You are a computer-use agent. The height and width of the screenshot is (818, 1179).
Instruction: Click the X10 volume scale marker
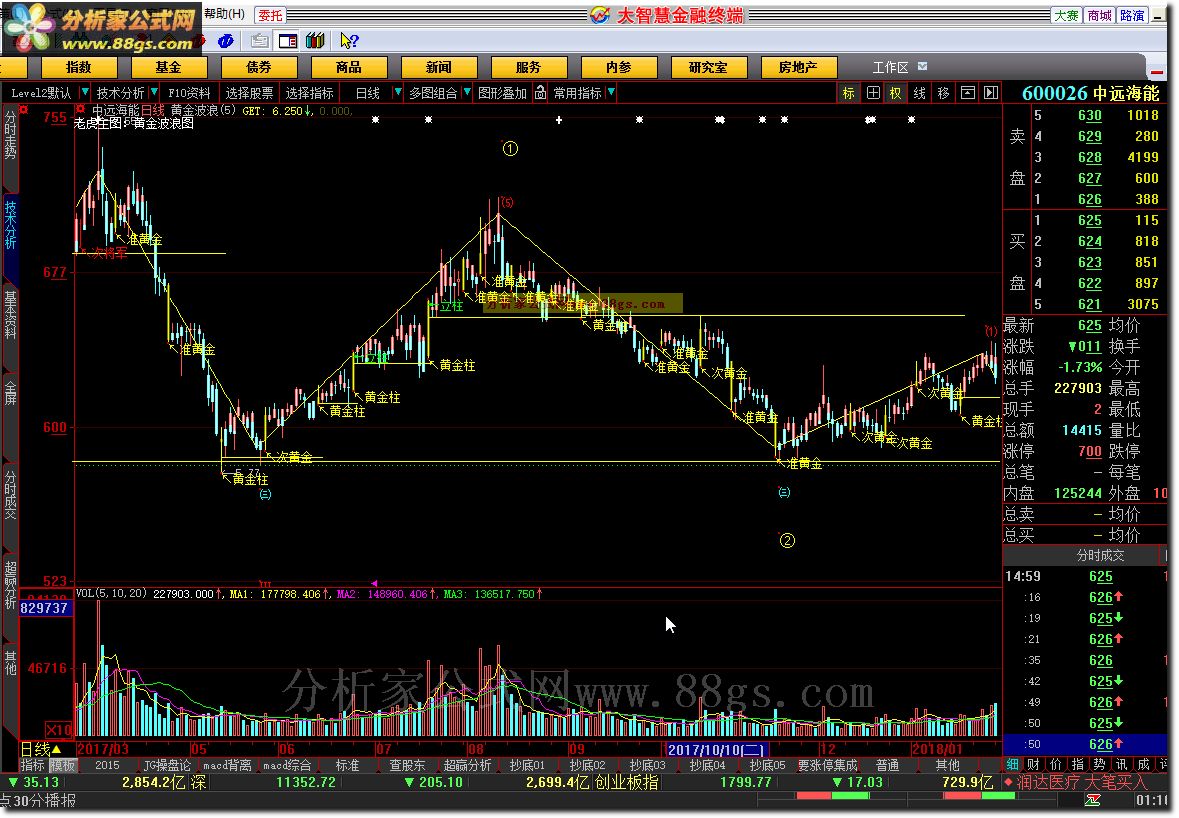pos(59,729)
